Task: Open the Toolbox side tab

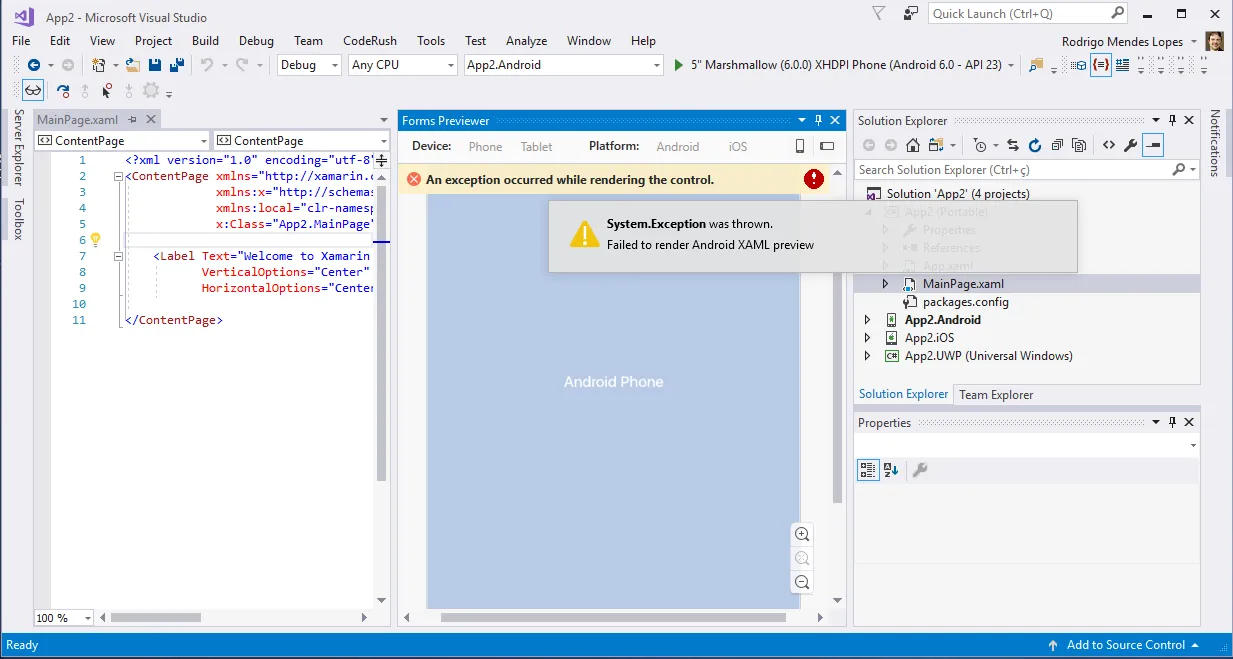Action: [18, 219]
